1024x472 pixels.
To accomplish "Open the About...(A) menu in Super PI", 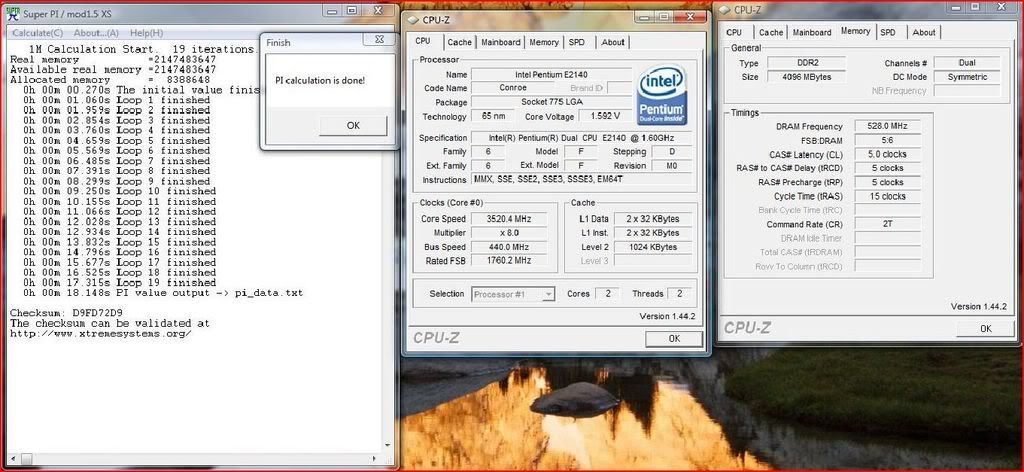I will tap(96, 33).
